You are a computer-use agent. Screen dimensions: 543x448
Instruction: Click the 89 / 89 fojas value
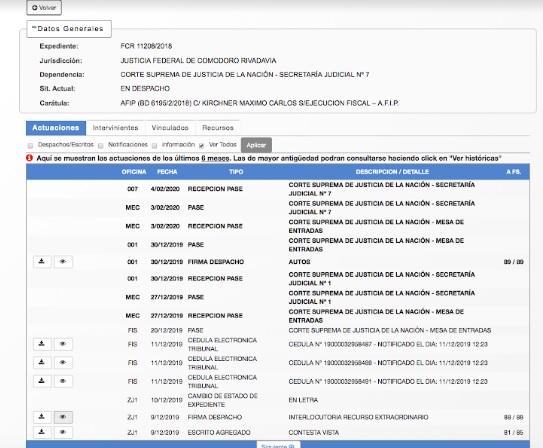514,262
